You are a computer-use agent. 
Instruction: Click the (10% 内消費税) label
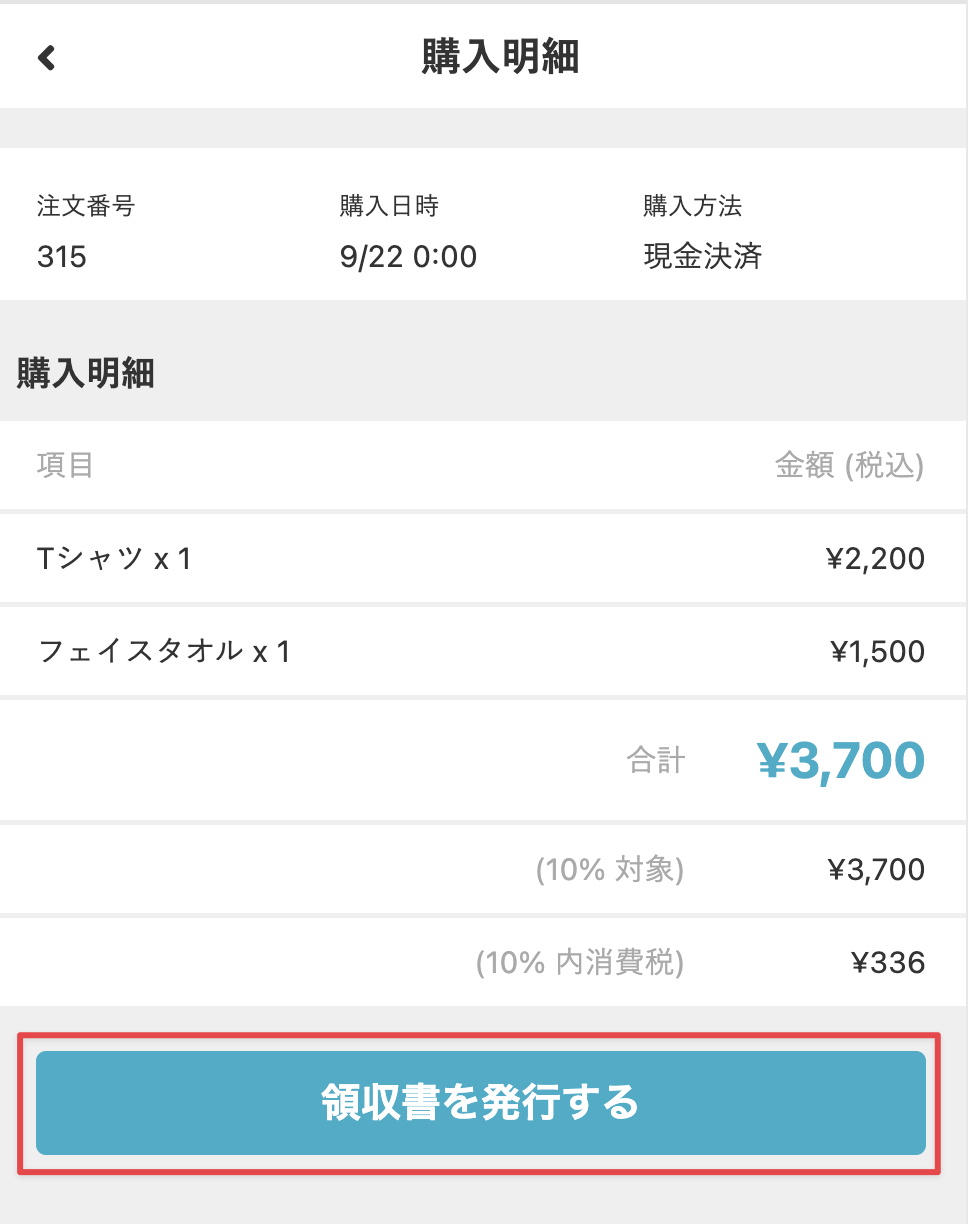click(580, 963)
